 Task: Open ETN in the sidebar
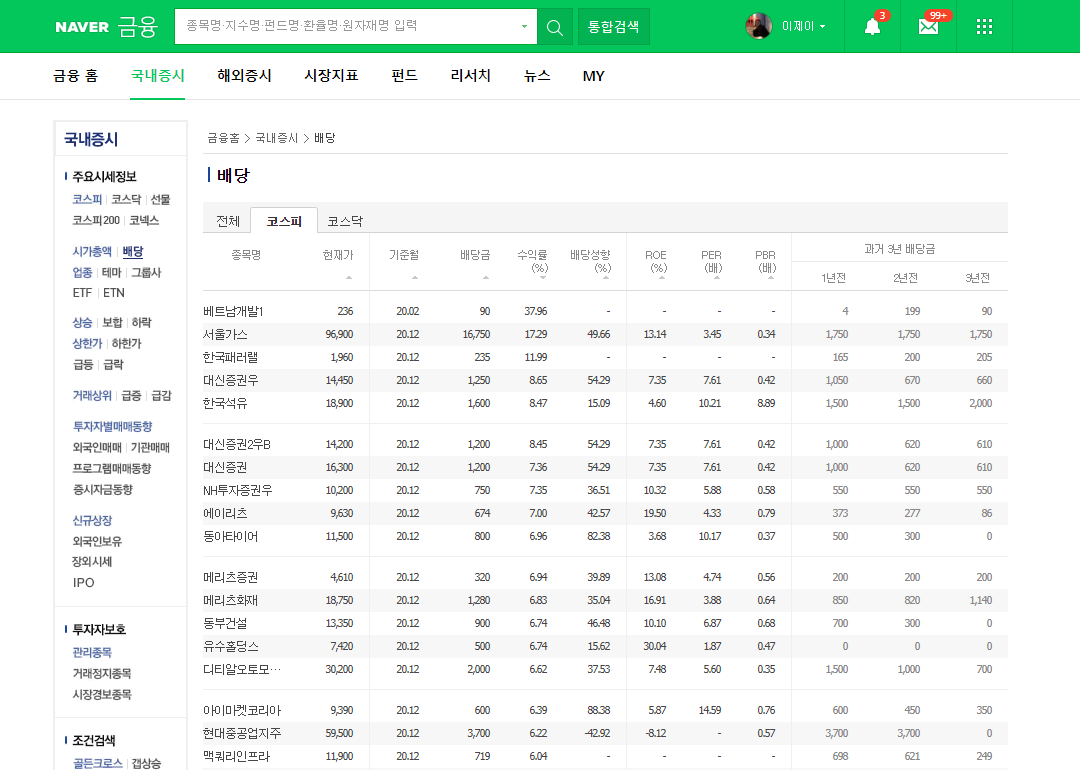[114, 293]
